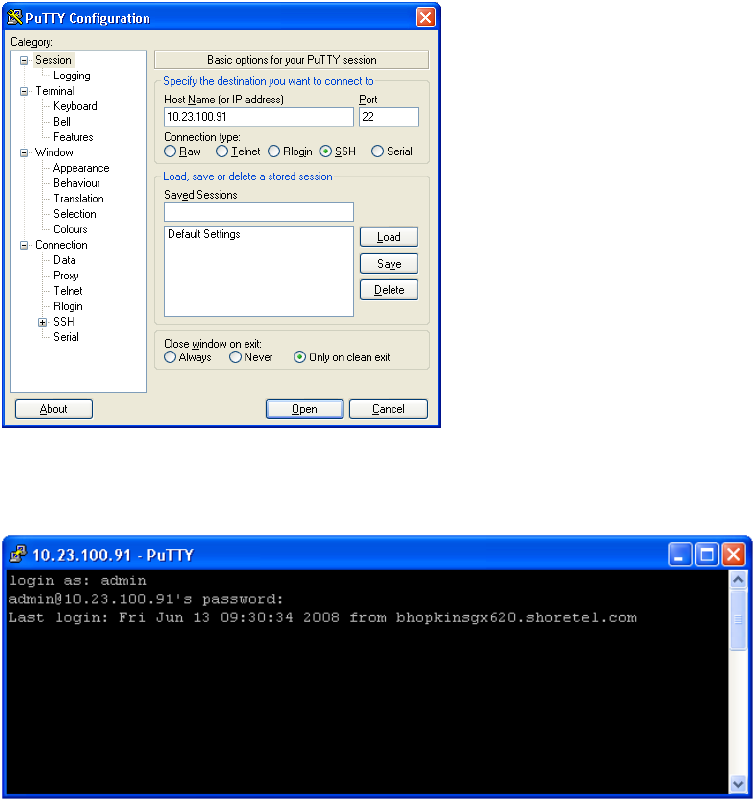755x801 pixels.
Task: Maximize the 10.23.100.91 PuTTY terminal window
Action: coord(707,554)
